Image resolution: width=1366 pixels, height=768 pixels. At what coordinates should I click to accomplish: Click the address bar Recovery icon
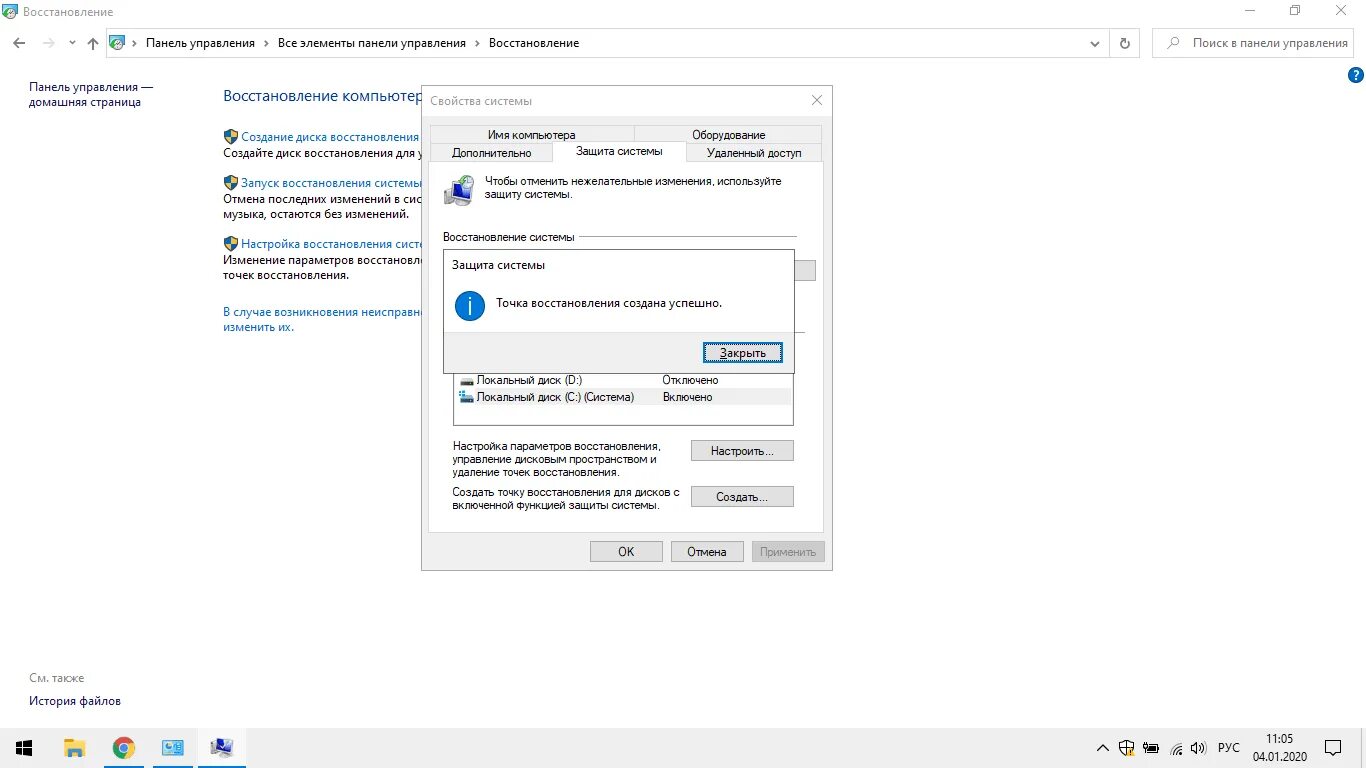[x=118, y=43]
